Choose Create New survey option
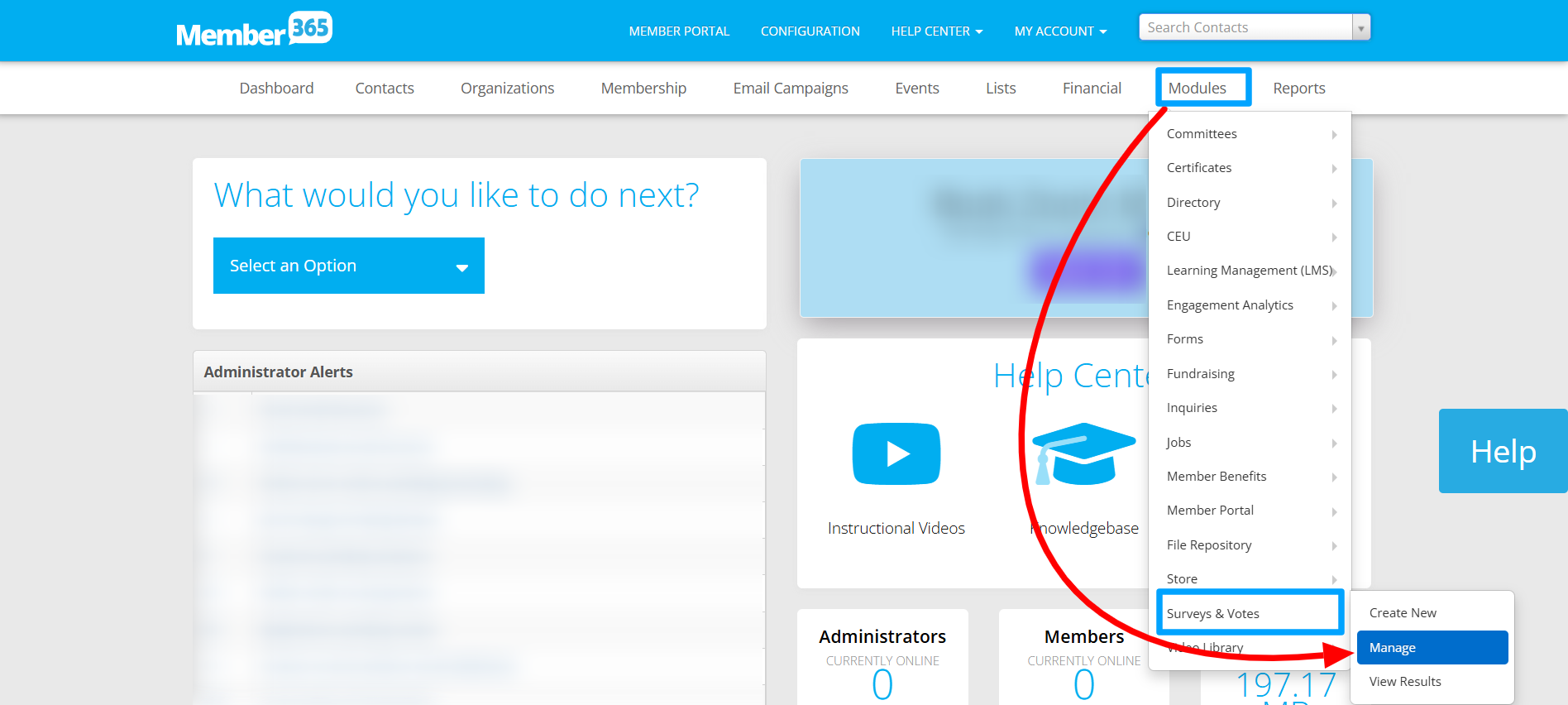1568x705 pixels. [1403, 613]
